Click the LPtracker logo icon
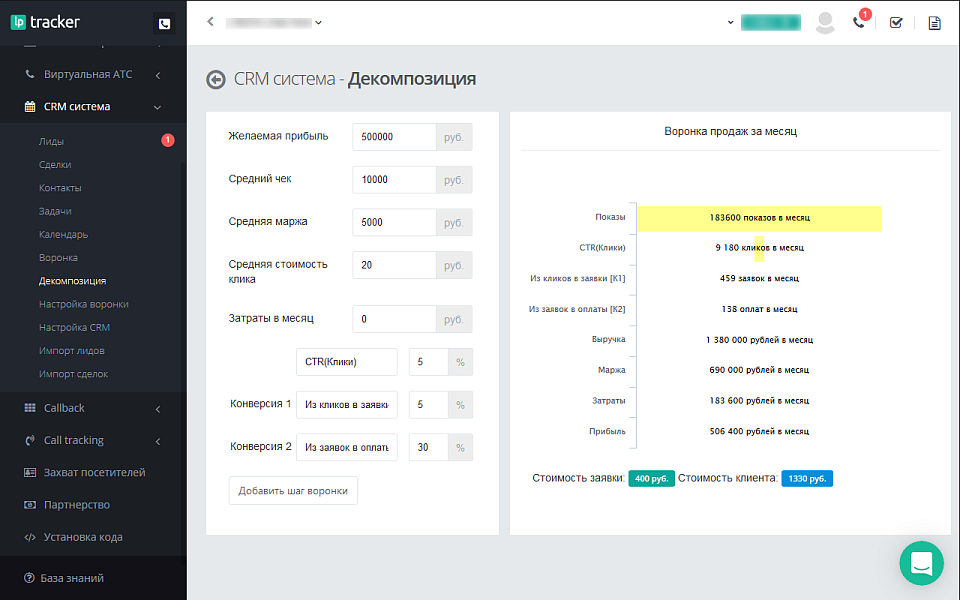The image size is (960, 600). click(x=19, y=20)
